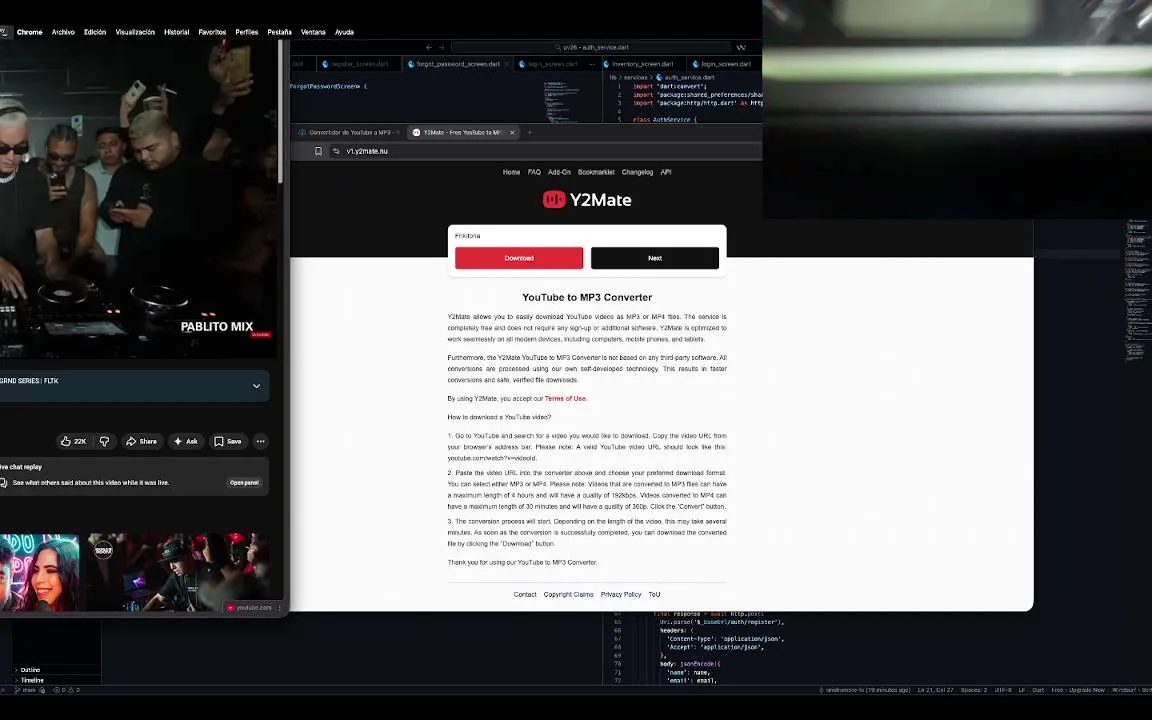Click the Ask sparkle button
Image resolution: width=1152 pixels, height=720 pixels.
[185, 442]
